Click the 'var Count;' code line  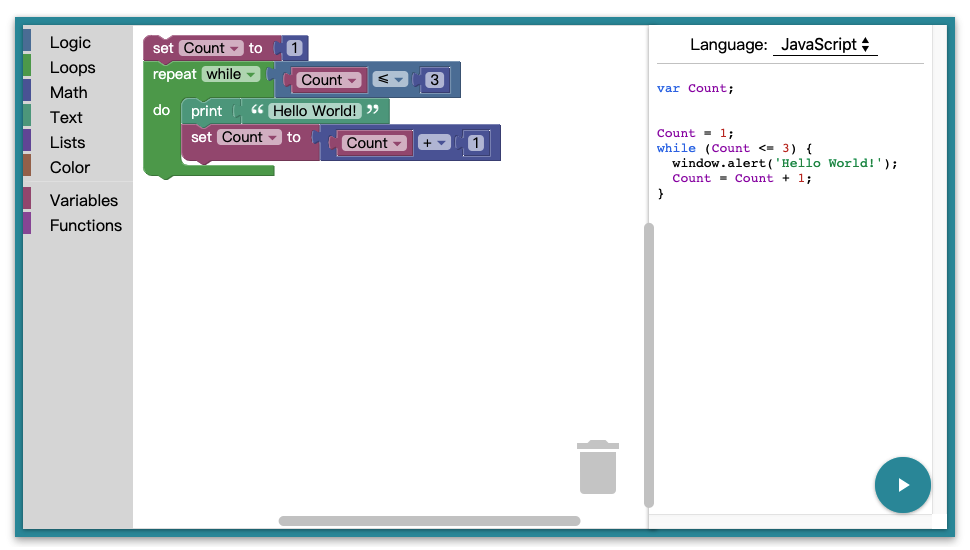(695, 88)
